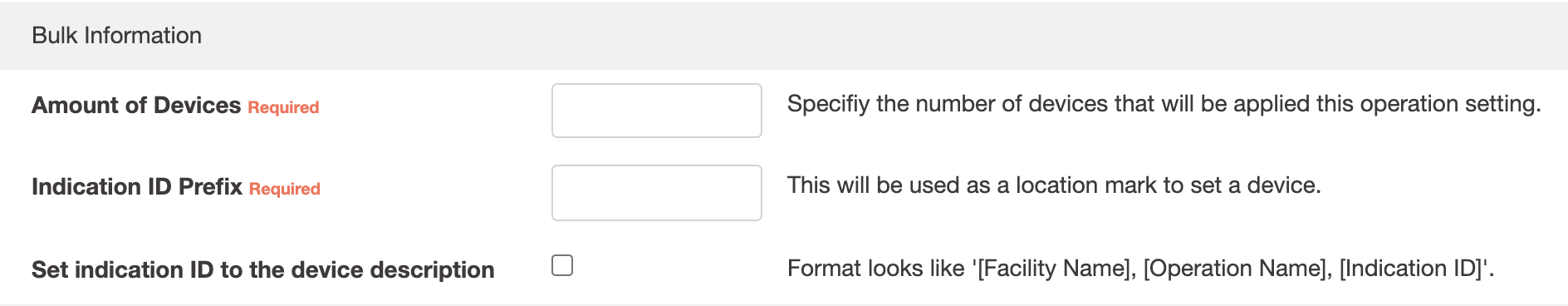Click the Required tag beside Amount of Devices
Screen dimensions: 1568x306
(283, 107)
